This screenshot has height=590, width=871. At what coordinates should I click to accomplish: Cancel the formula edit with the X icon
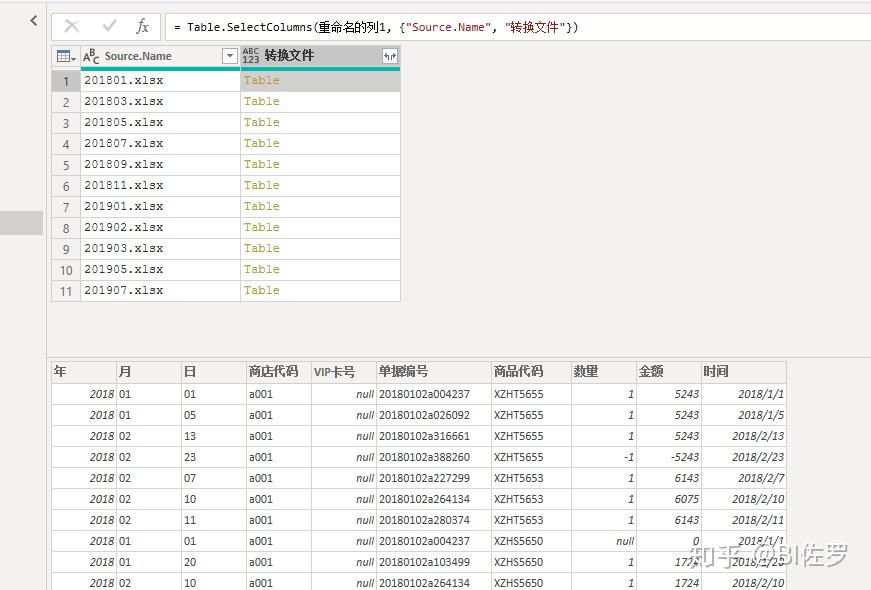click(x=72, y=27)
